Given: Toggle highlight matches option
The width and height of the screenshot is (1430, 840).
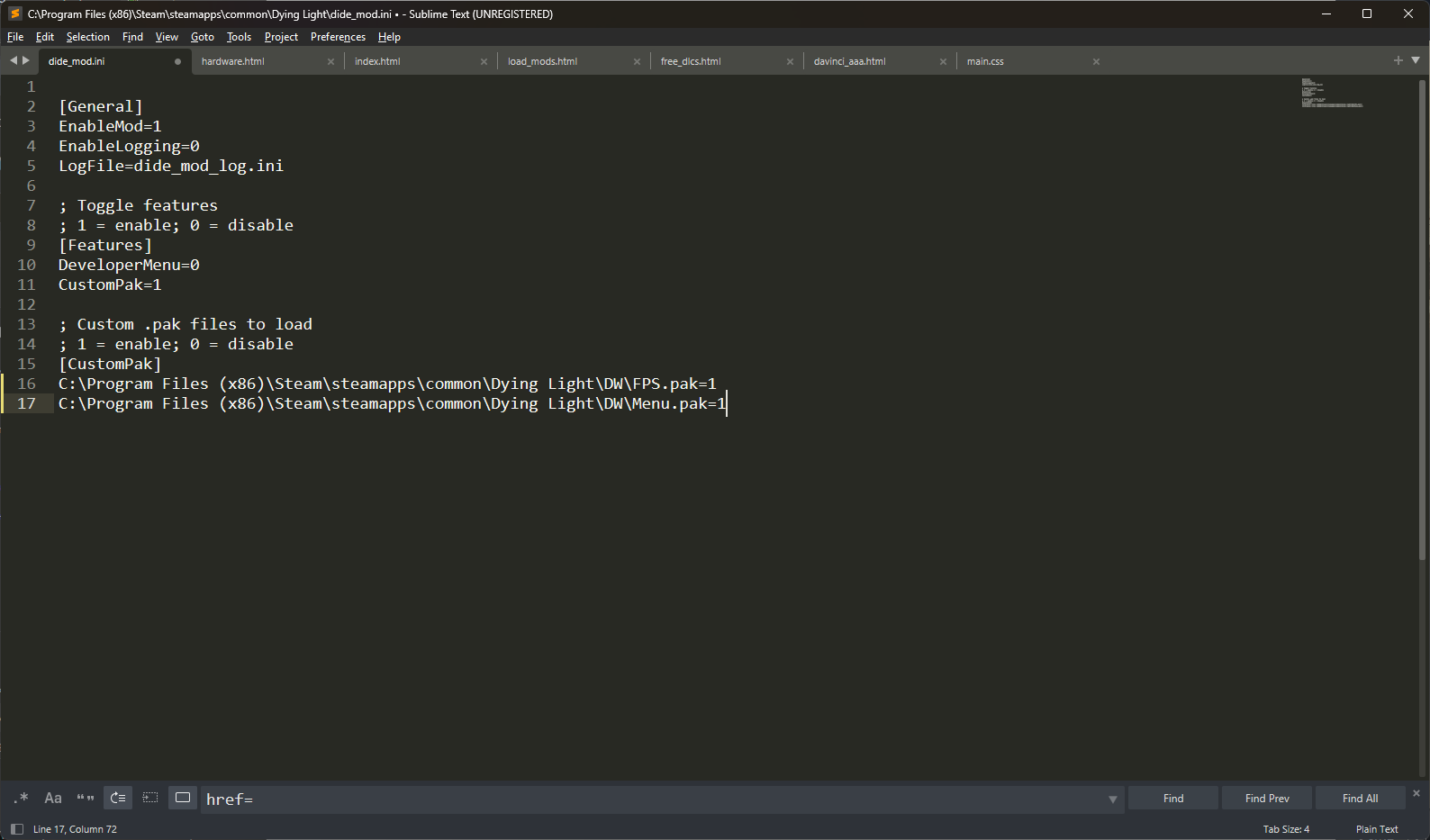Looking at the screenshot, I should [183, 798].
